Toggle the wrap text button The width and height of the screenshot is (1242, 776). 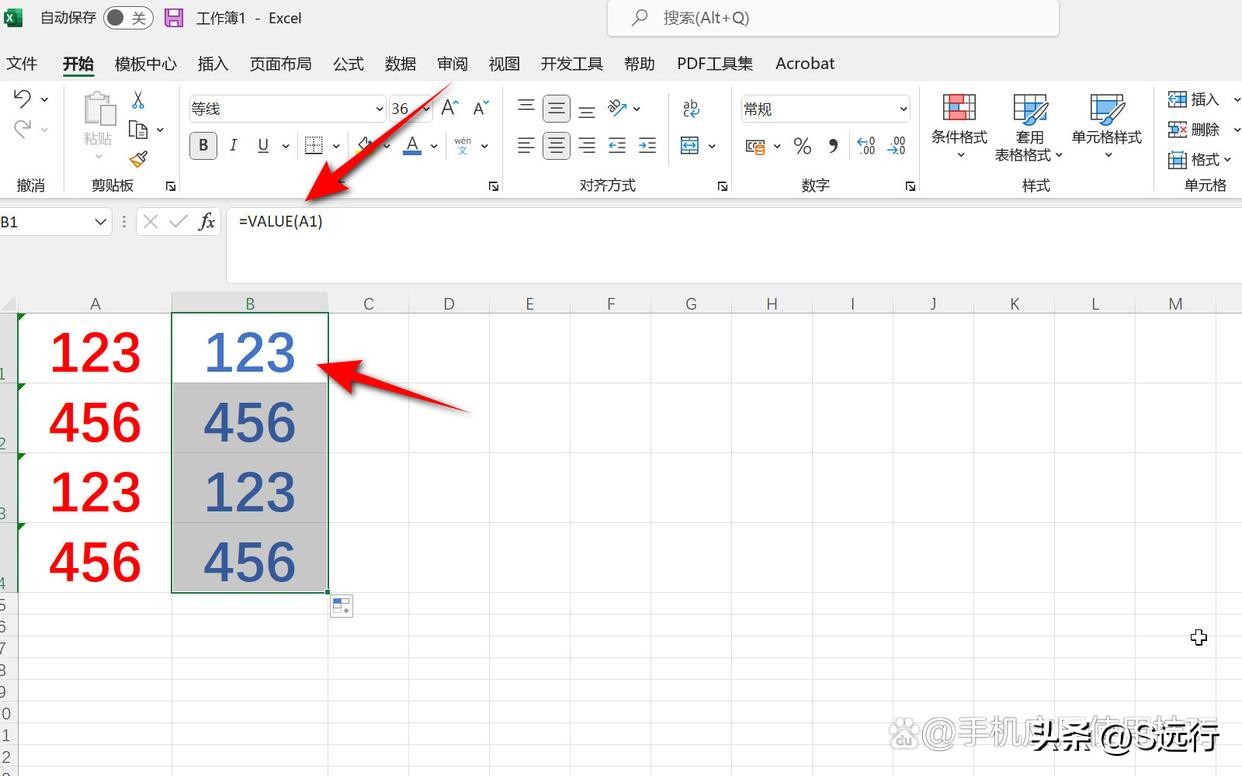click(x=690, y=108)
